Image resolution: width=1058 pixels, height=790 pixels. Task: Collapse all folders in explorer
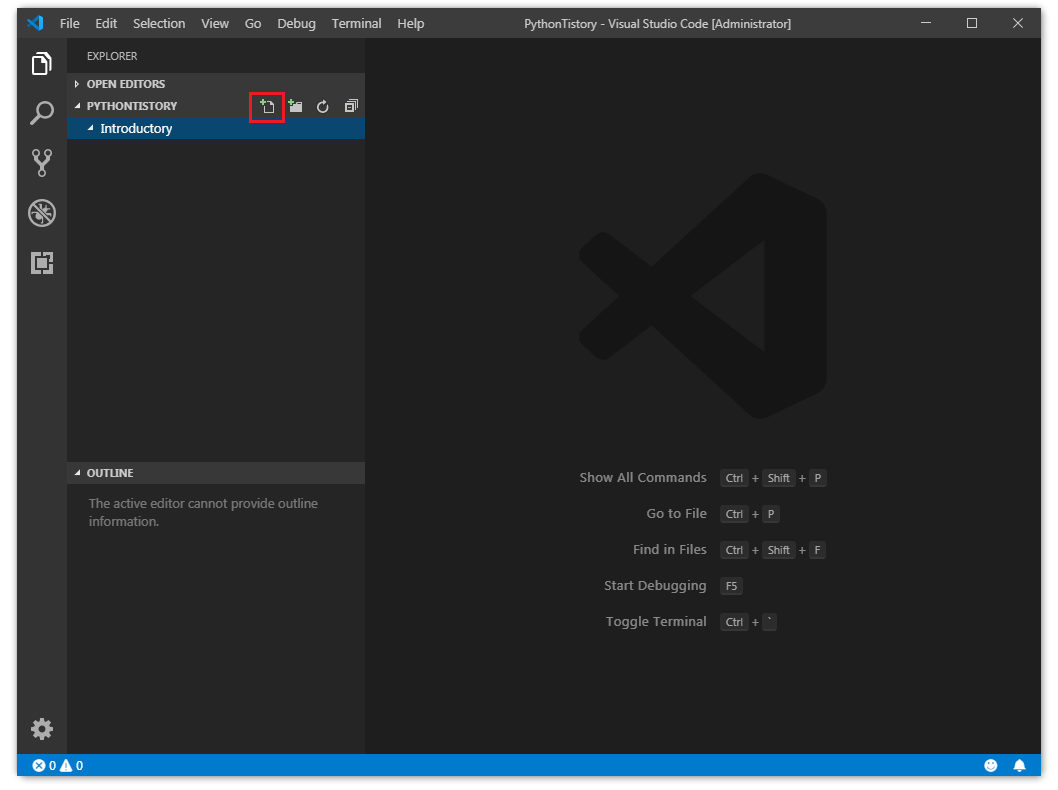pos(351,106)
